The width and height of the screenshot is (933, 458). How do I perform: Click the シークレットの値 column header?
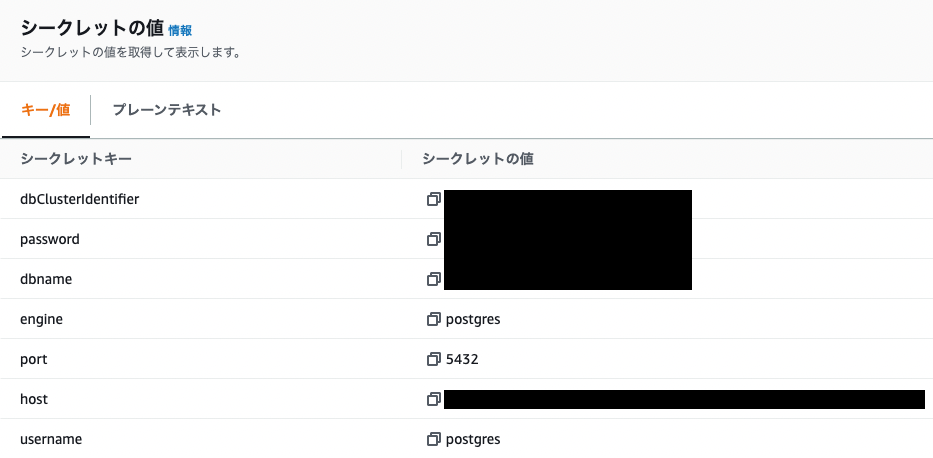click(x=477, y=159)
